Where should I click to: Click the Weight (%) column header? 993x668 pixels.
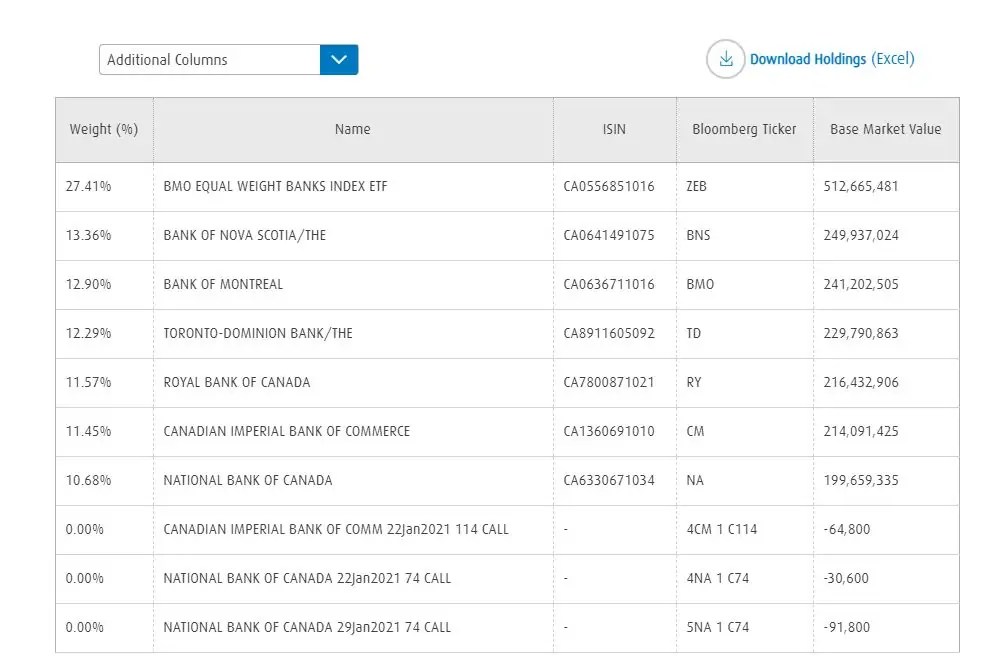pos(103,129)
